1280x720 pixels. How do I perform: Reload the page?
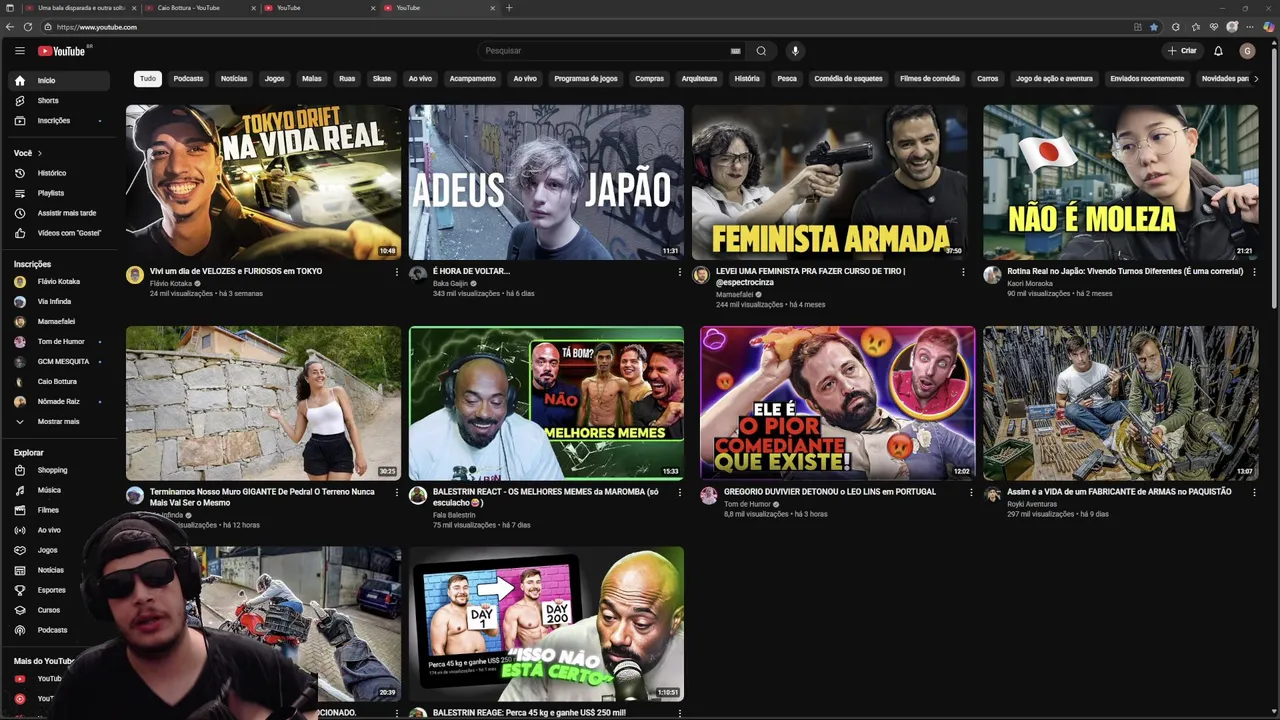tap(28, 27)
